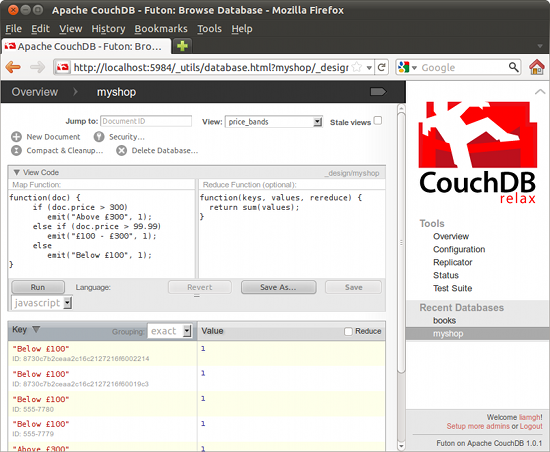The height and width of the screenshot is (452, 550).
Task: Click the CouchDB couch logo
Action: tap(477, 153)
